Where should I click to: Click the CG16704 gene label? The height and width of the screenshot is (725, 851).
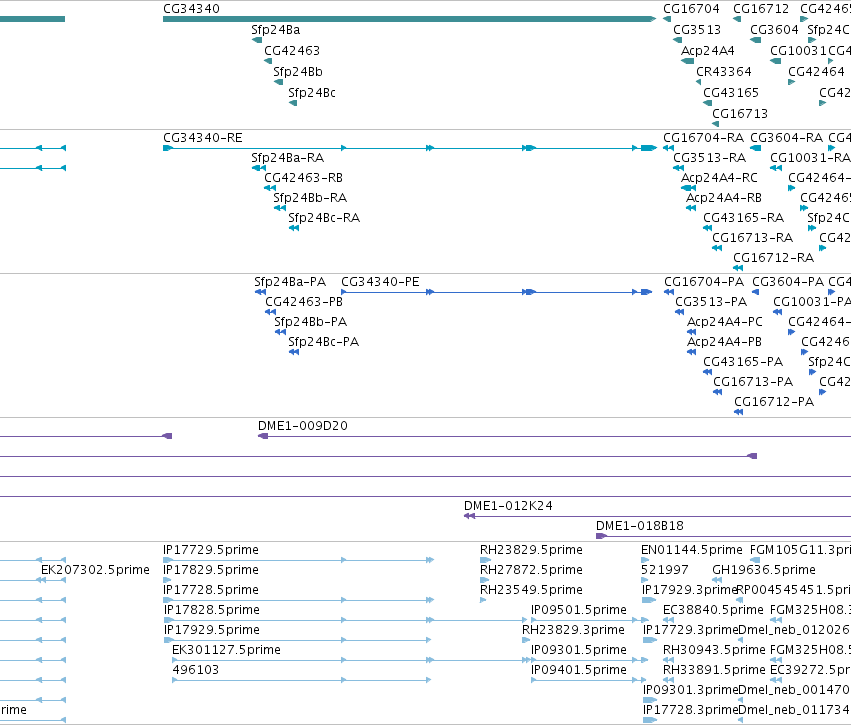coord(691,9)
